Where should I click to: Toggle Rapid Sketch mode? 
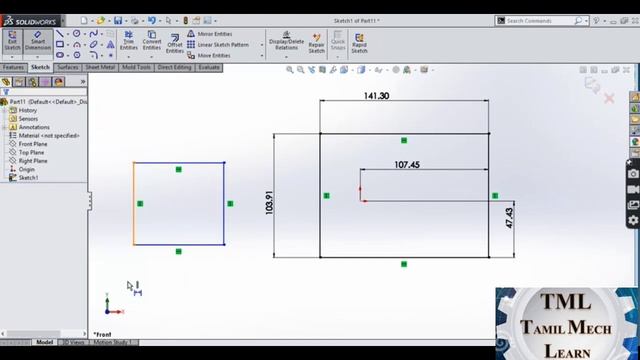(x=359, y=43)
